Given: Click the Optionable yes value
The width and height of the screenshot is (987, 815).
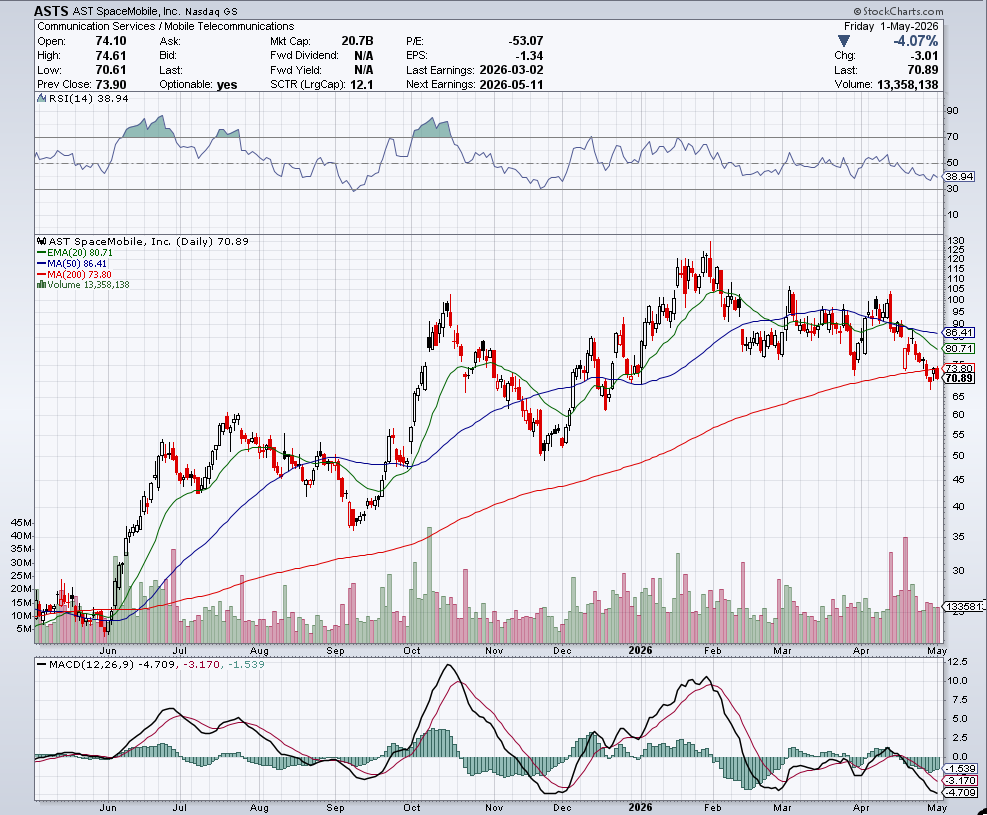Looking at the screenshot, I should pyautogui.click(x=227, y=84).
